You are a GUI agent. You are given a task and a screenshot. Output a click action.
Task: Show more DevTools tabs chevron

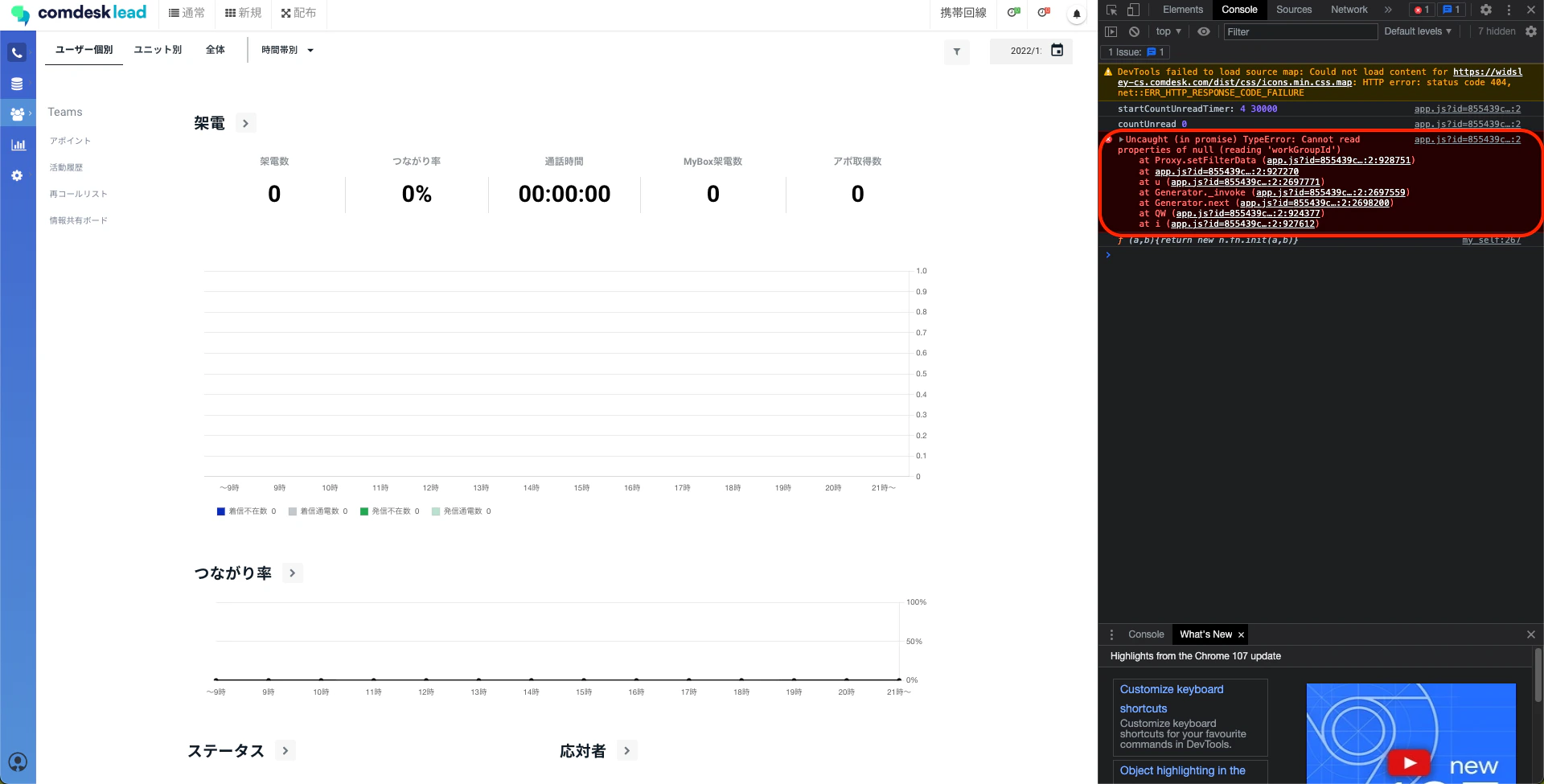pos(1388,10)
